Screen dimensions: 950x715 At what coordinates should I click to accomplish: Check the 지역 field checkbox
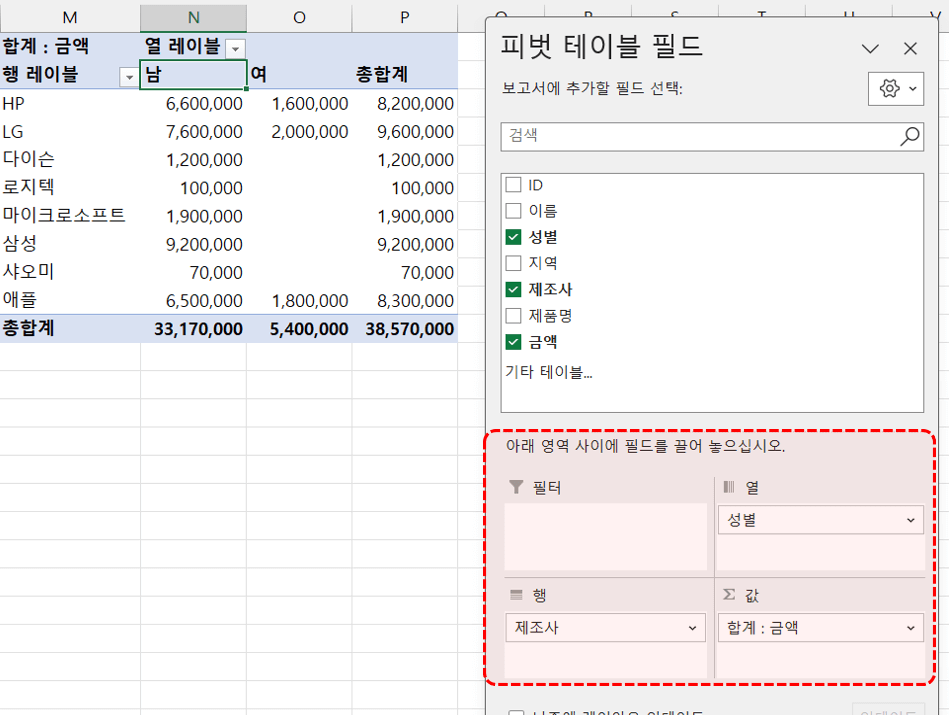(x=513, y=263)
